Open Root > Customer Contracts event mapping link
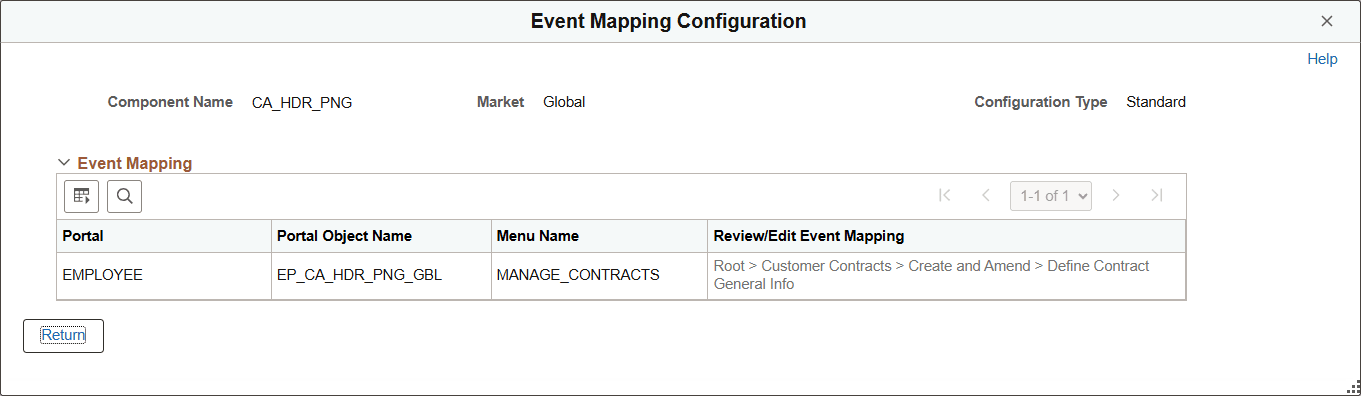Viewport: 1361px width, 396px height. point(931,275)
